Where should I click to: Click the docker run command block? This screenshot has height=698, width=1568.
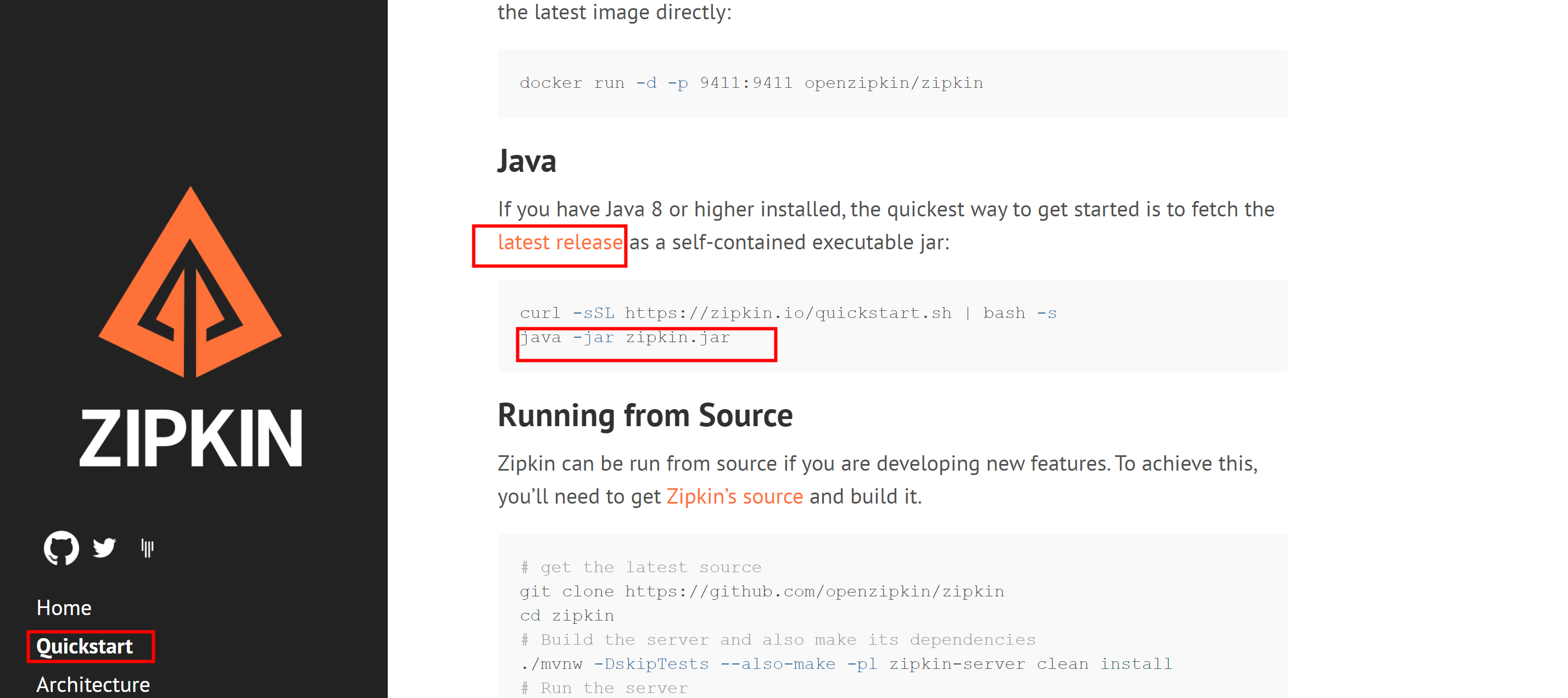(751, 83)
